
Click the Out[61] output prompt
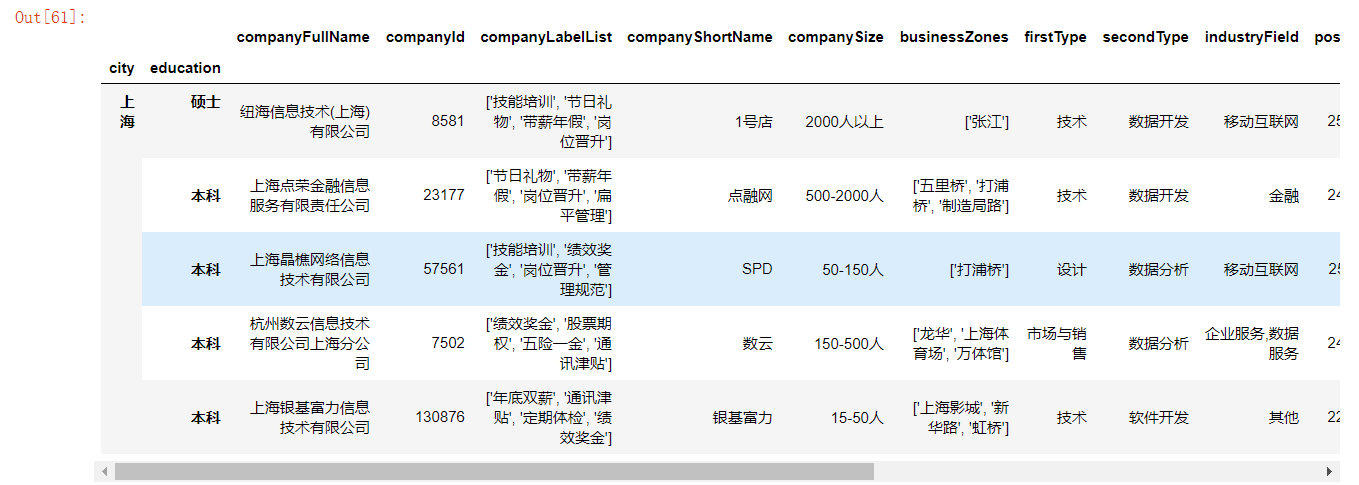[50, 17]
